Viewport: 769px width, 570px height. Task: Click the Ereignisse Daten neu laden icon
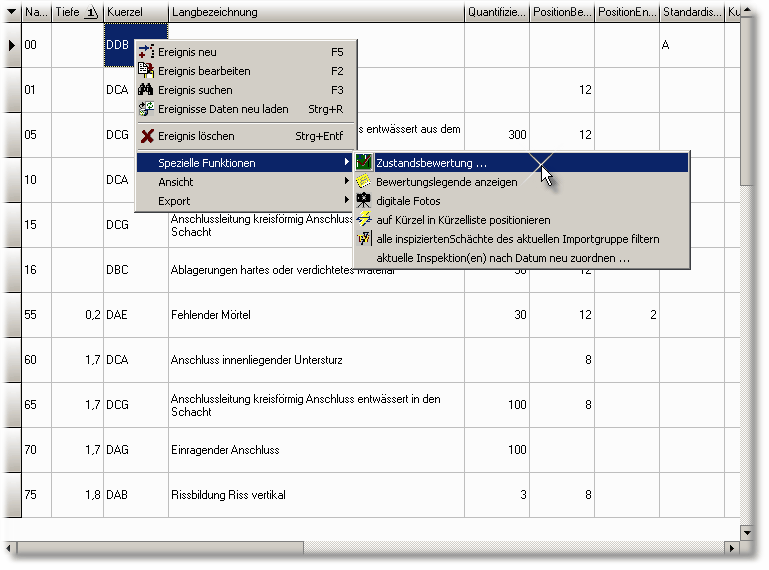click(x=146, y=109)
